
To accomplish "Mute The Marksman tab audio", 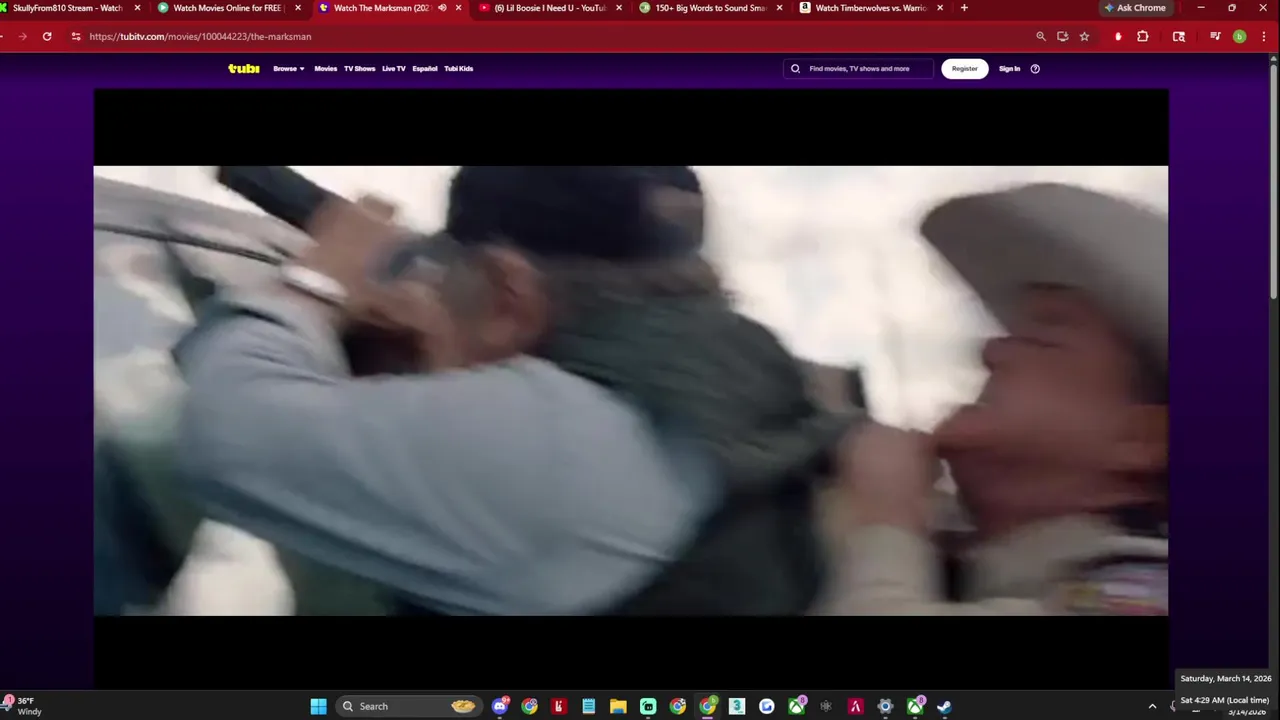I will click(x=442, y=8).
